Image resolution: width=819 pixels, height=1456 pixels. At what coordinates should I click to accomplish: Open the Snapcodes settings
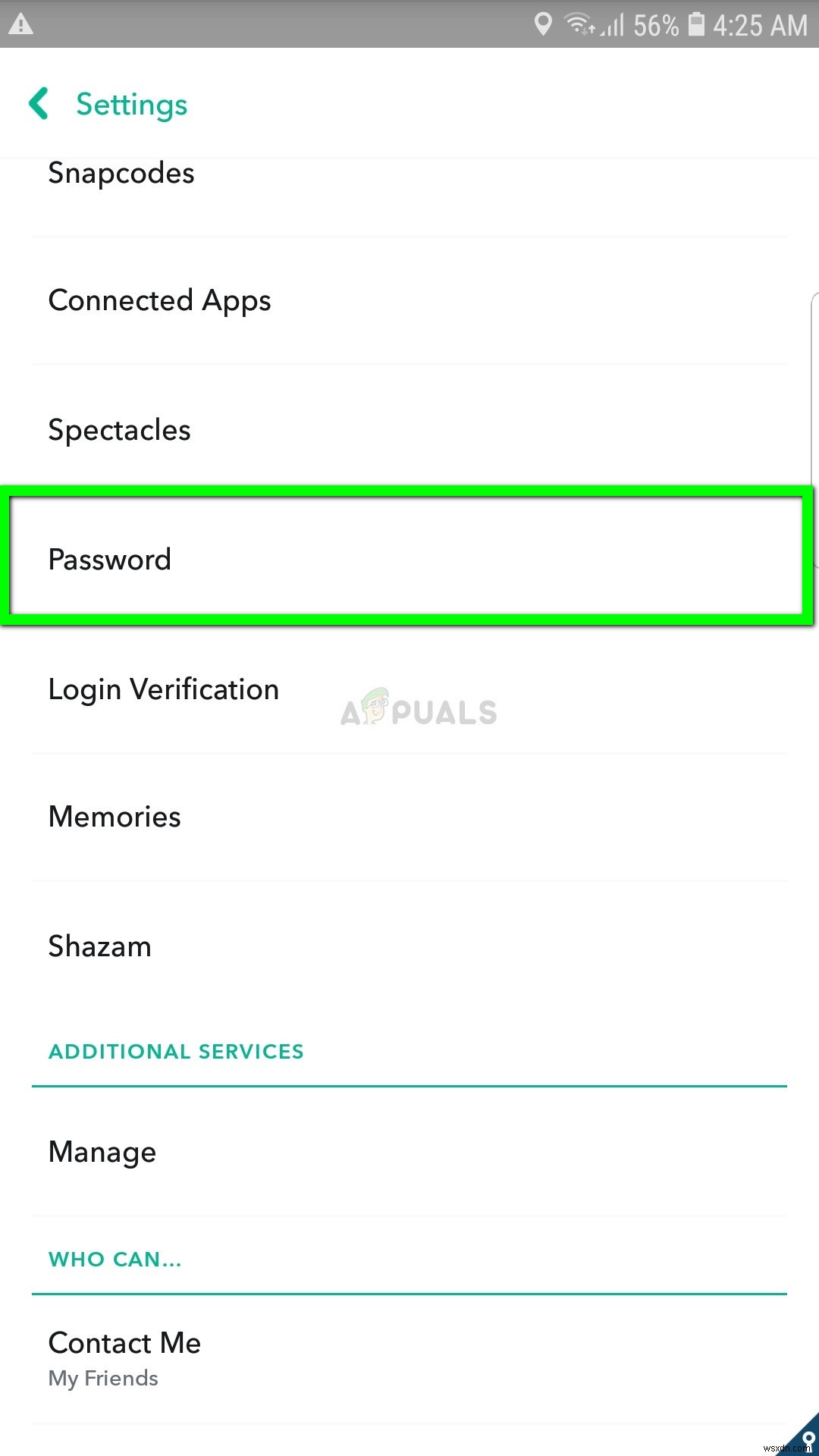[121, 174]
